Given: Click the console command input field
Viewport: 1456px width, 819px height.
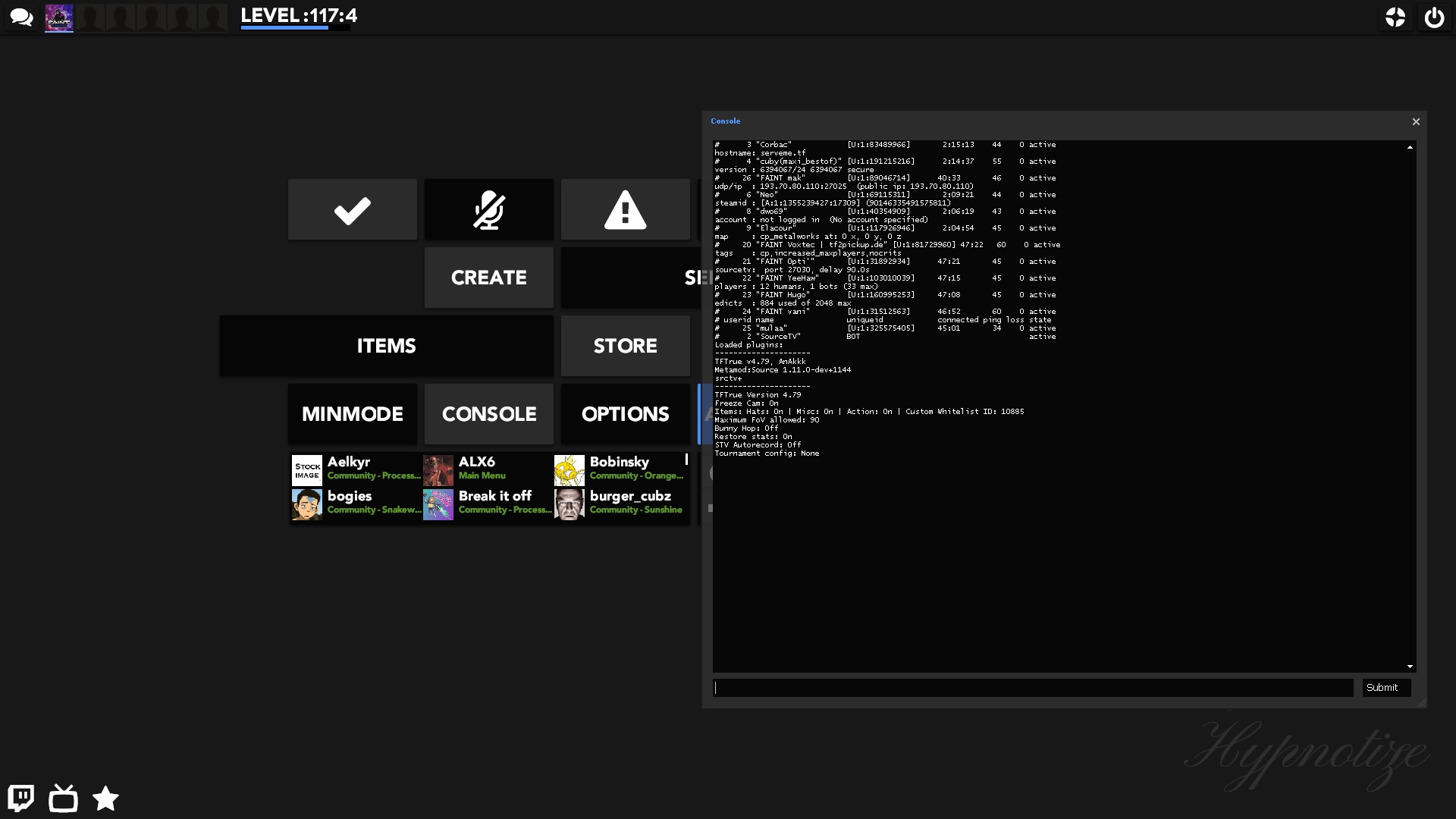Looking at the screenshot, I should click(1033, 688).
